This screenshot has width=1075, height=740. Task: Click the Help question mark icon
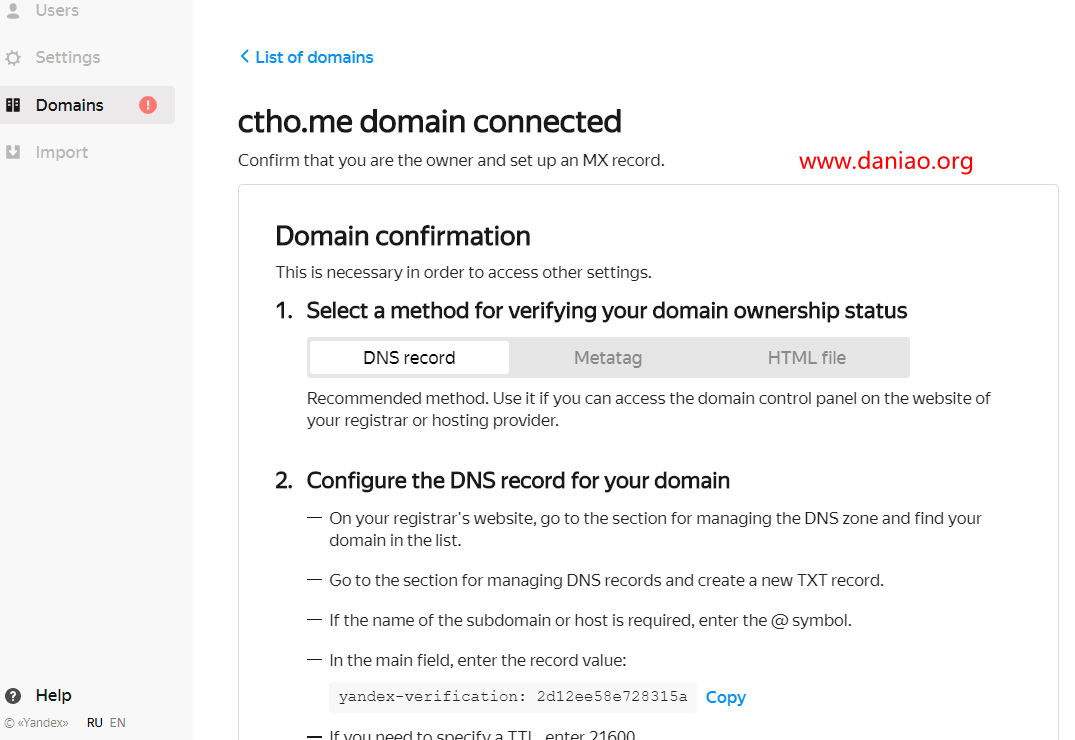click(x=13, y=695)
